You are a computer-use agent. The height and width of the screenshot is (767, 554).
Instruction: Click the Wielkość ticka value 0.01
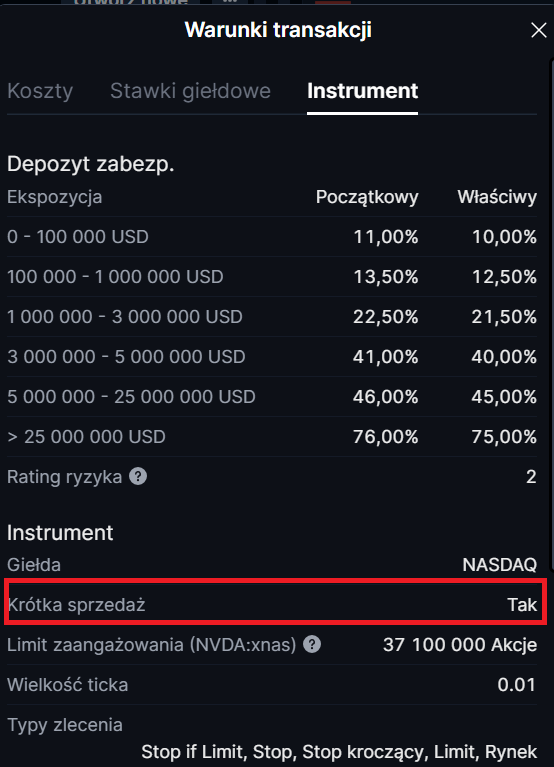517,685
